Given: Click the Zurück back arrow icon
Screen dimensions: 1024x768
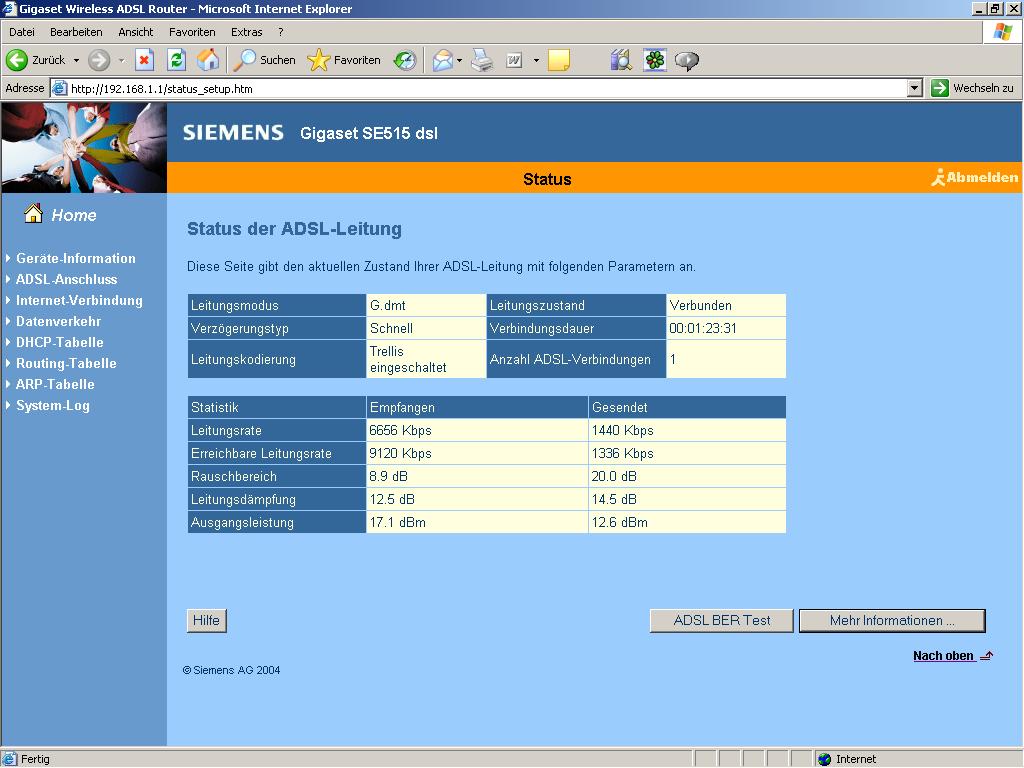Looking at the screenshot, I should pyautogui.click(x=16, y=60).
